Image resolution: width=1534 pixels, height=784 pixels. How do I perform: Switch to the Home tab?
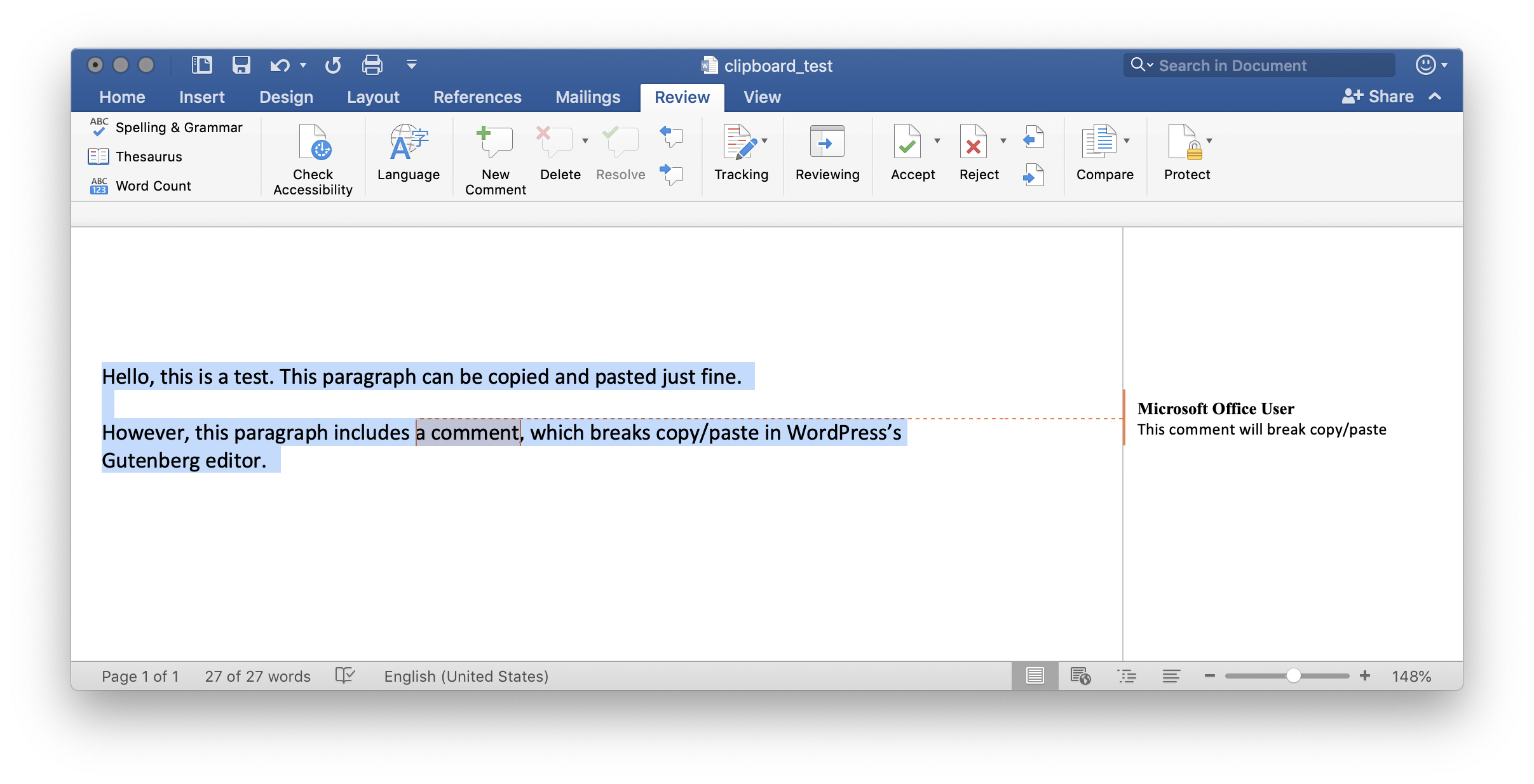pyautogui.click(x=122, y=97)
